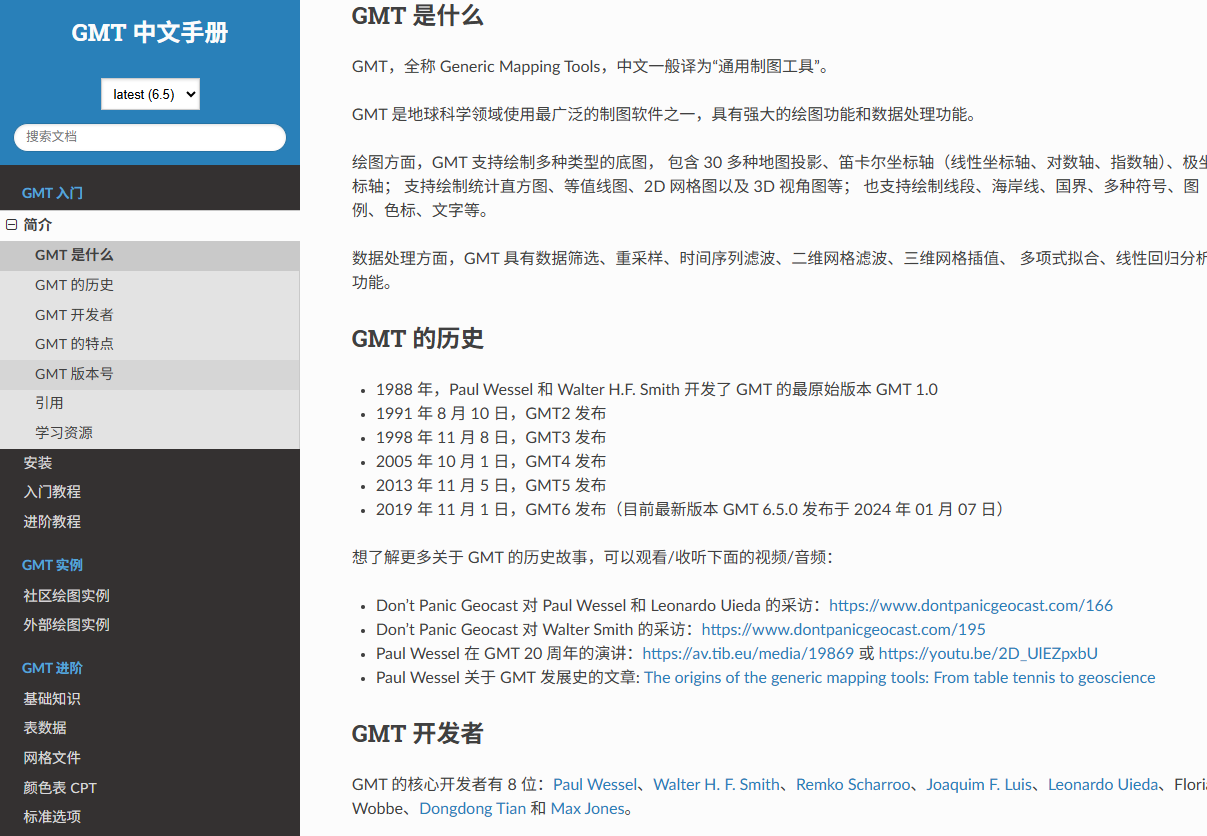This screenshot has width=1207, height=836.
Task: Click the 2005 年 10 月 1 日 GMT4 发布 line
Action: point(491,461)
